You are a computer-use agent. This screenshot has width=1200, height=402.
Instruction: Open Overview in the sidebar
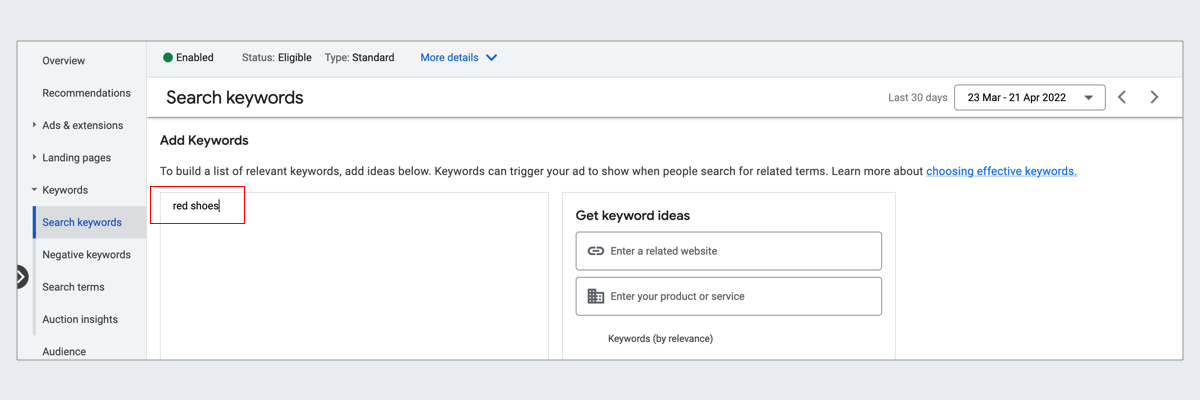(64, 61)
